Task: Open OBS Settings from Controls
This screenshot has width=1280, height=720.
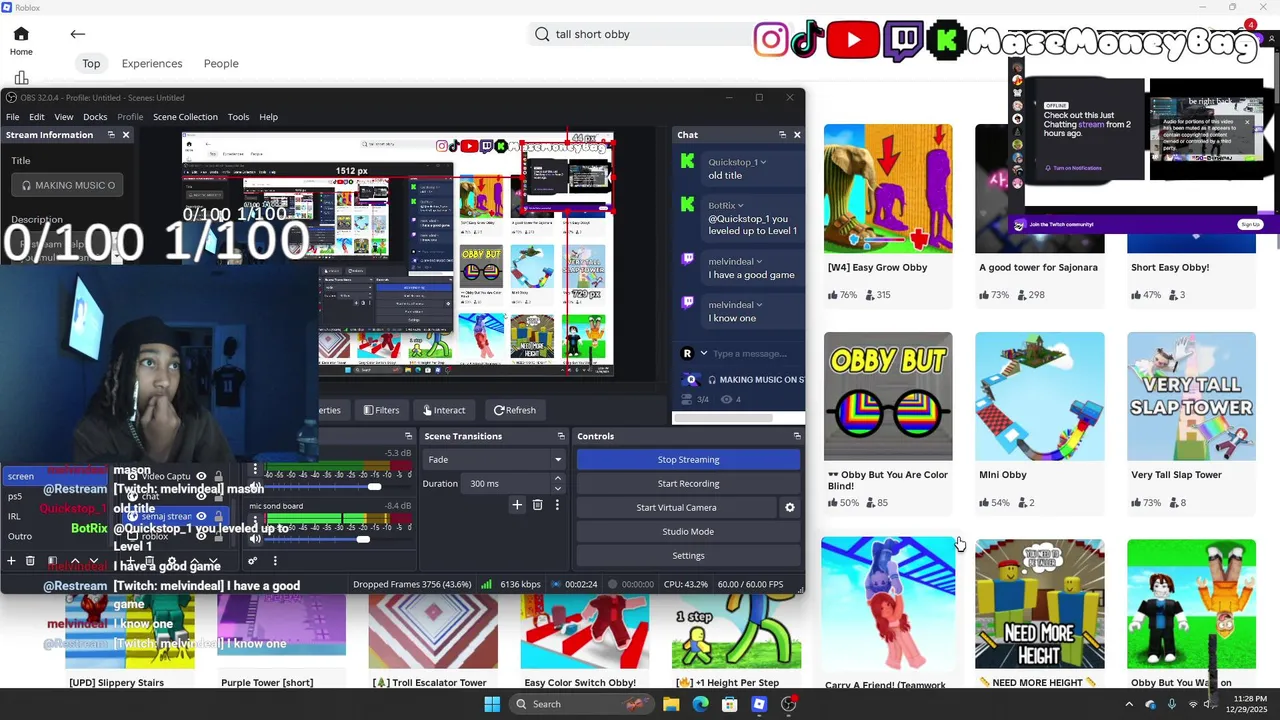Action: 688,556
